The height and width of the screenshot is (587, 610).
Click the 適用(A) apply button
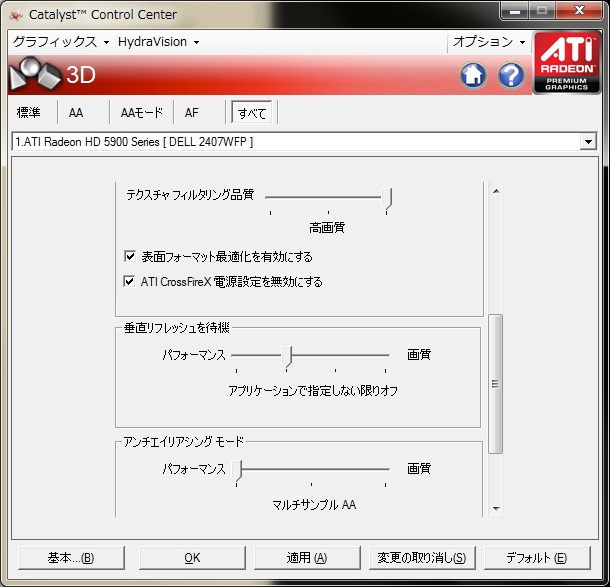307,558
